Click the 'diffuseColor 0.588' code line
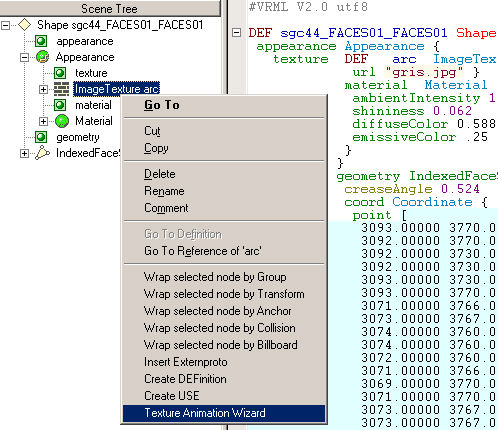Screen dimensions: 498x430 tap(424, 124)
